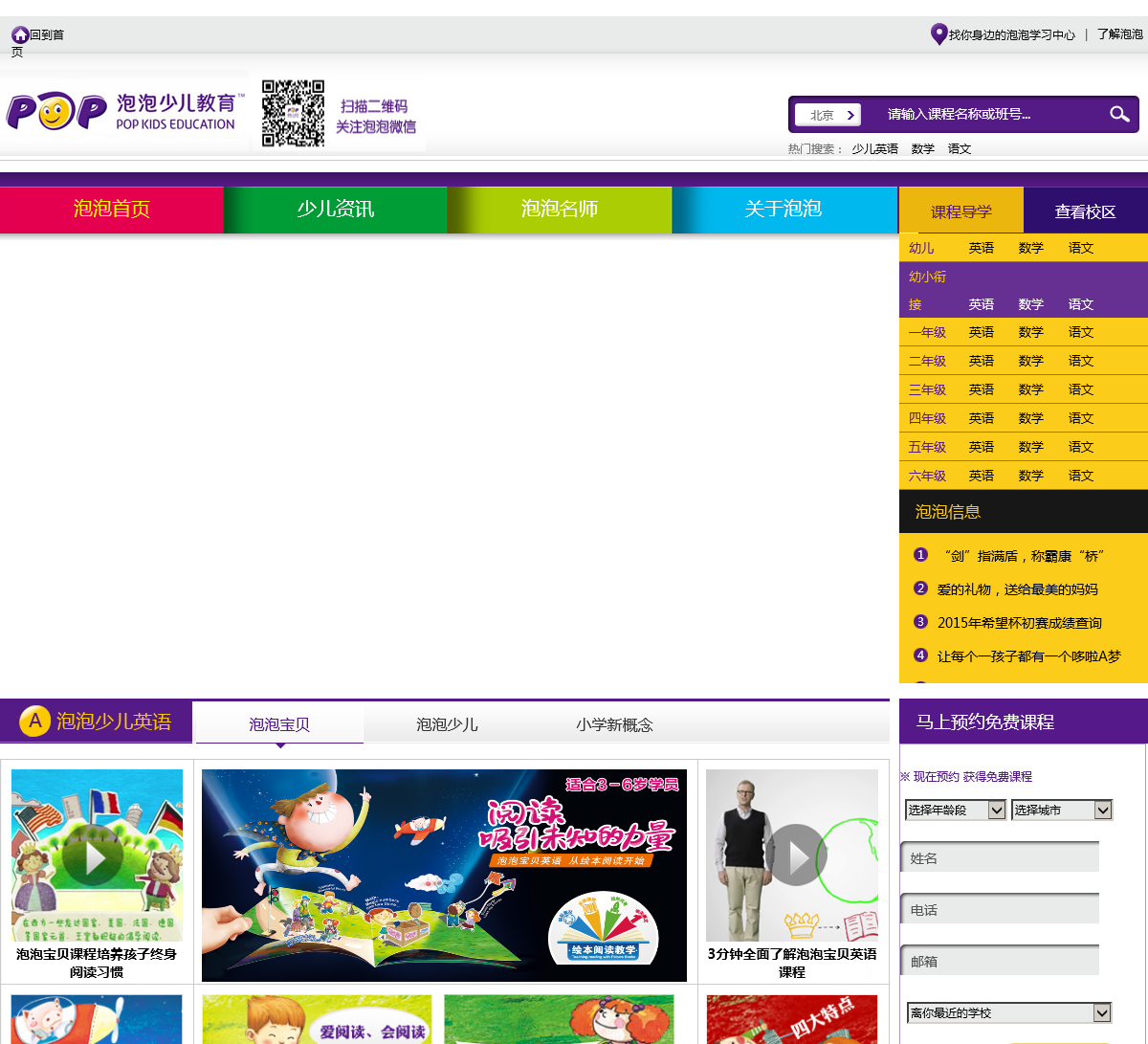Open the 四大特点 thumbnail
Viewport: 1148px width, 1044px height.
[792, 1019]
